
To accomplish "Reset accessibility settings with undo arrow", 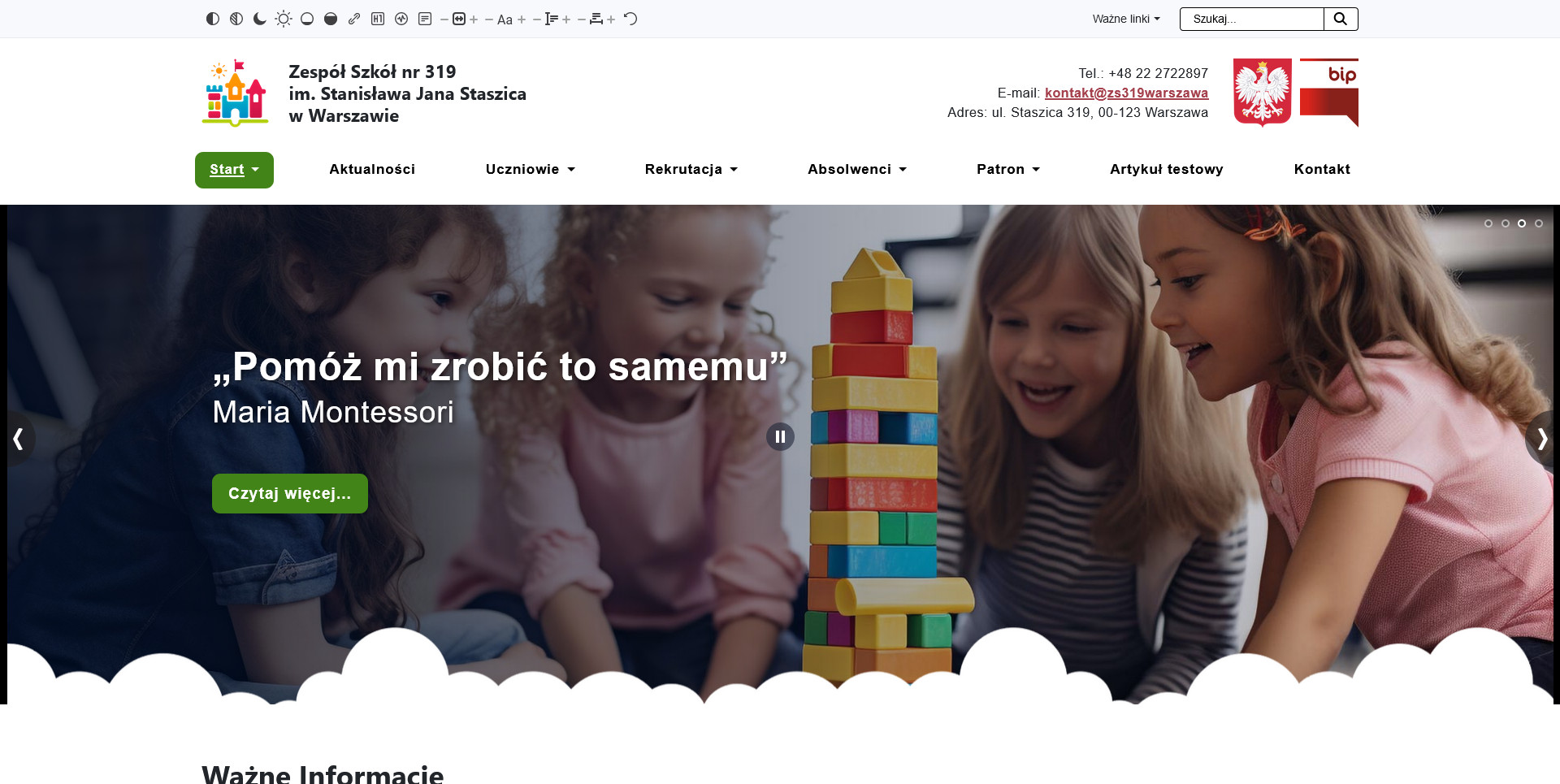I will 630,19.
